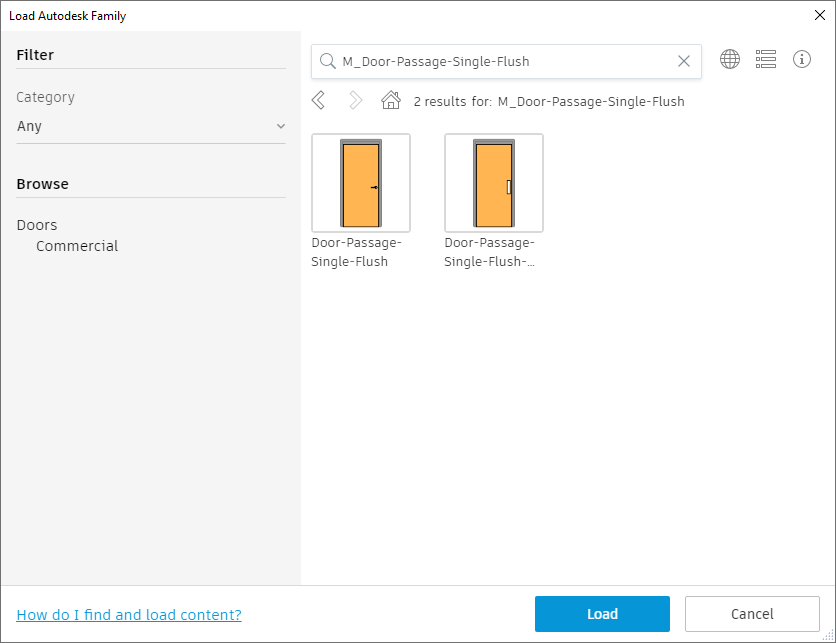Click the Filter section header

35,55
